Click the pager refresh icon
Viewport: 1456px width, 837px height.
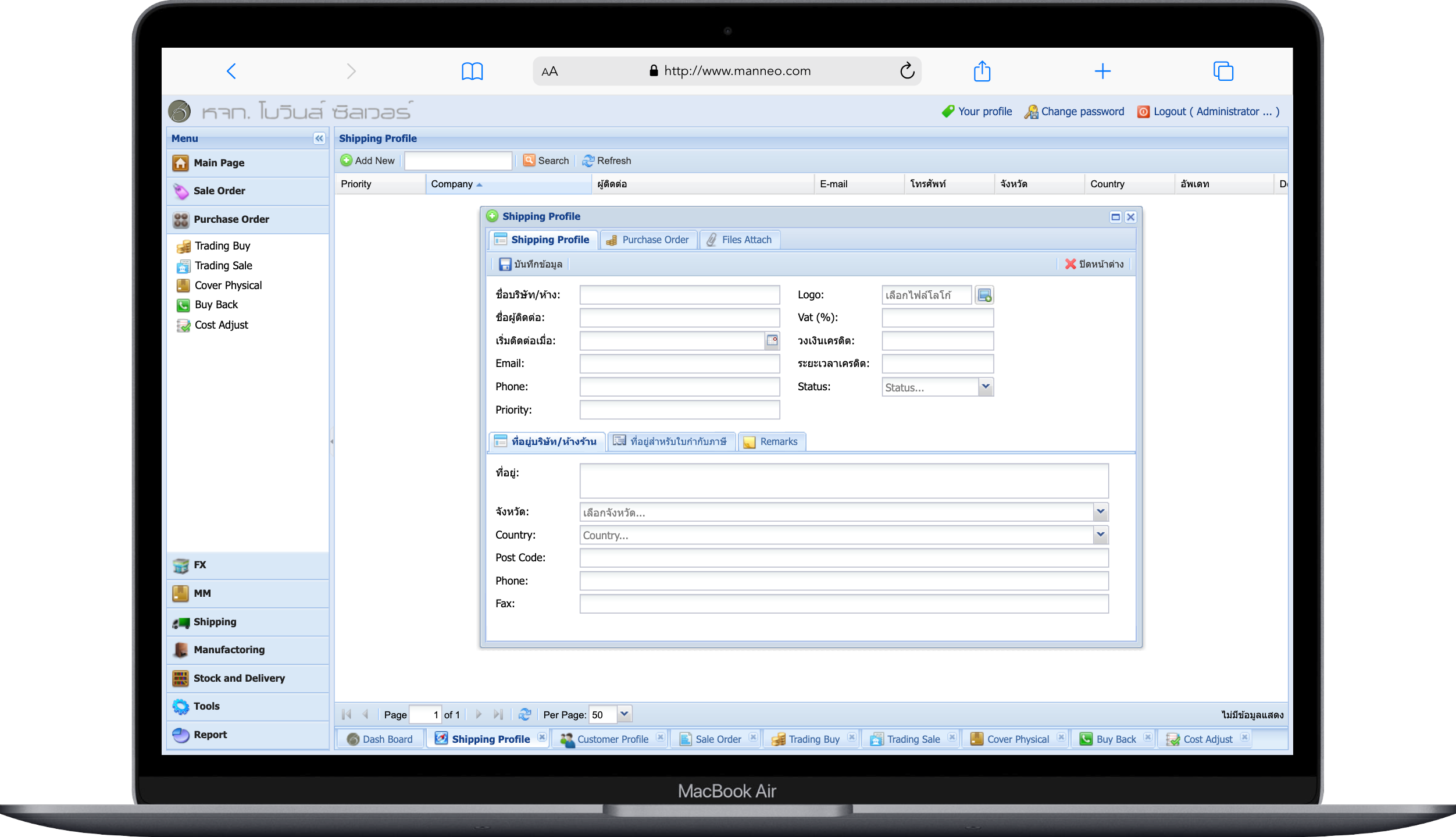click(x=524, y=714)
